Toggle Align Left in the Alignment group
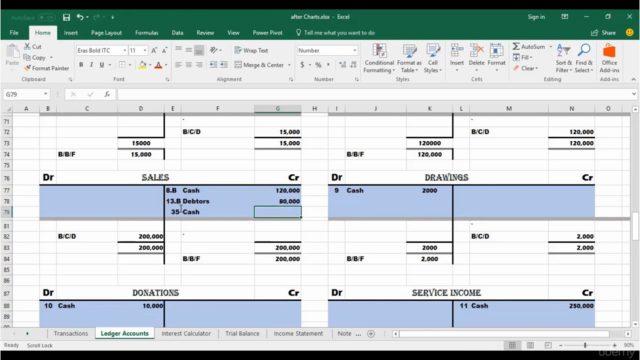The image size is (640, 360). click(178, 65)
